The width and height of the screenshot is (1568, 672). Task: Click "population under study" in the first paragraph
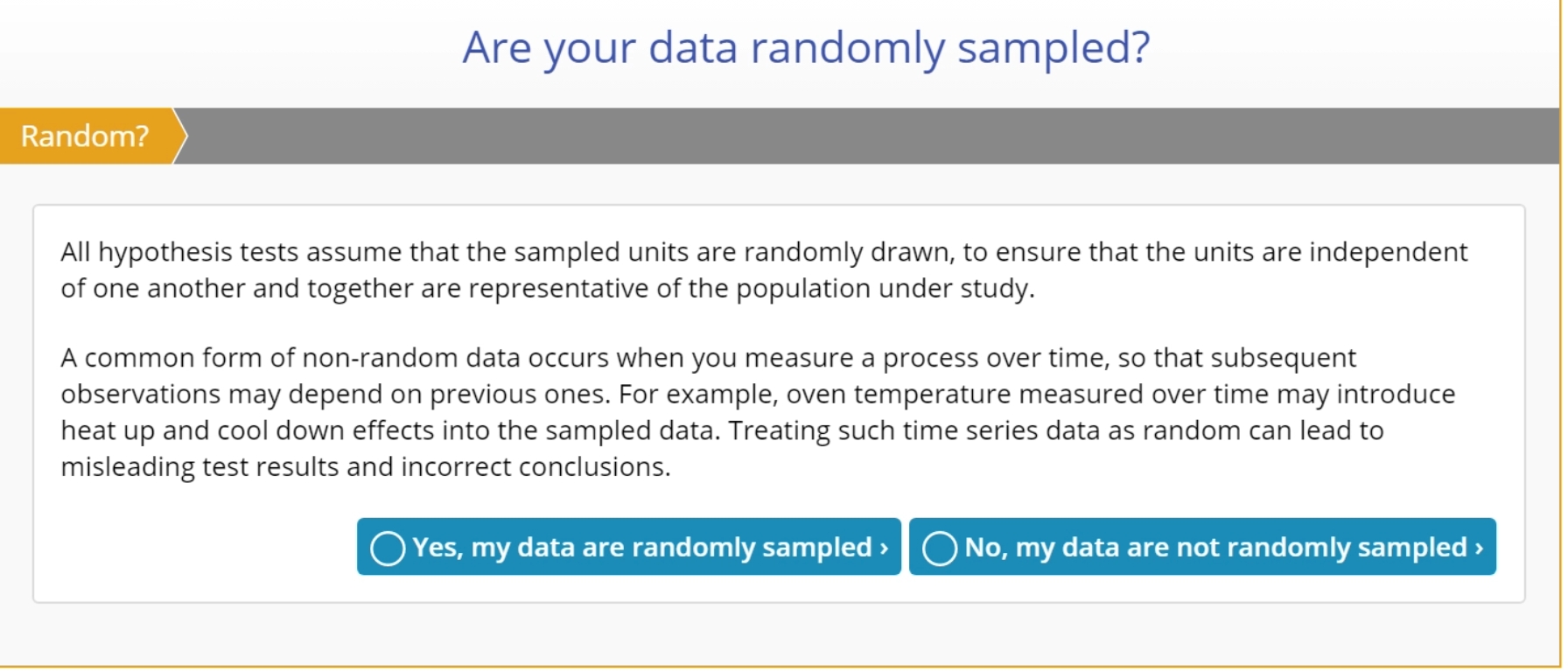[885, 289]
